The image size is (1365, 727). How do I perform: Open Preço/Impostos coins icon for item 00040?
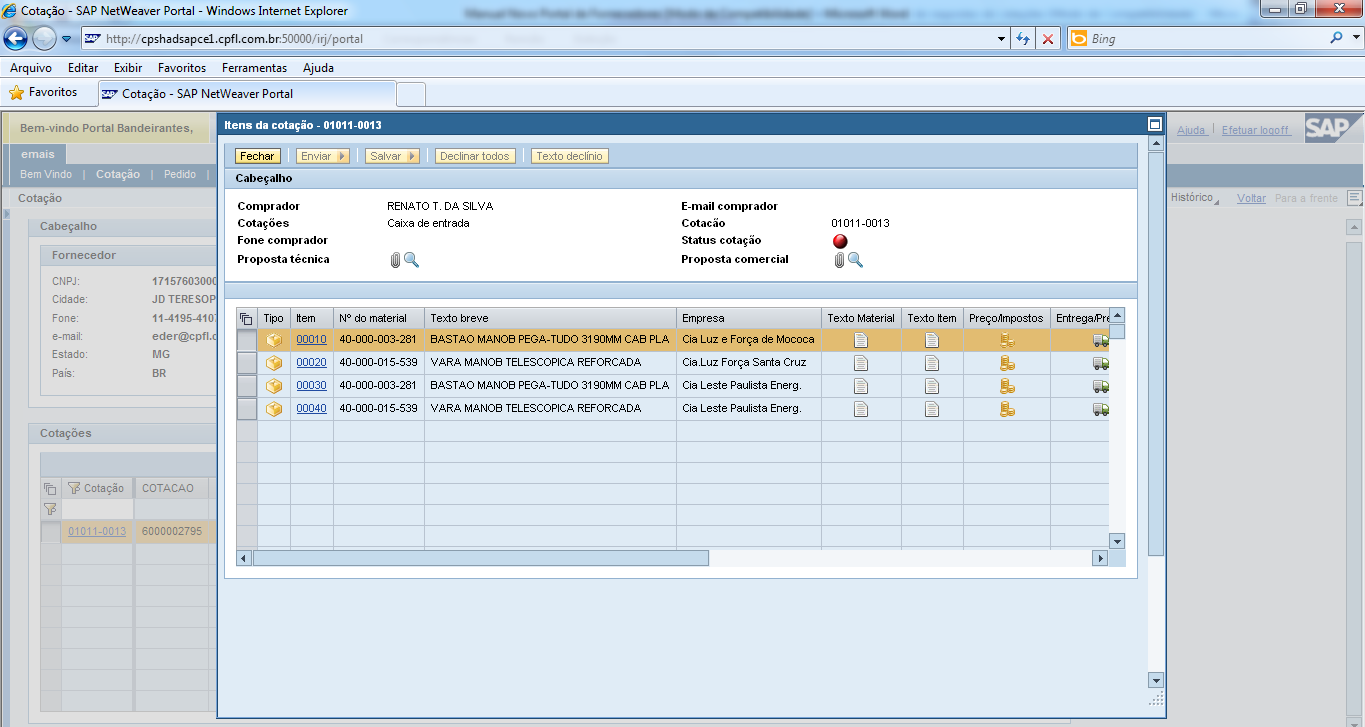pyautogui.click(x=1007, y=409)
